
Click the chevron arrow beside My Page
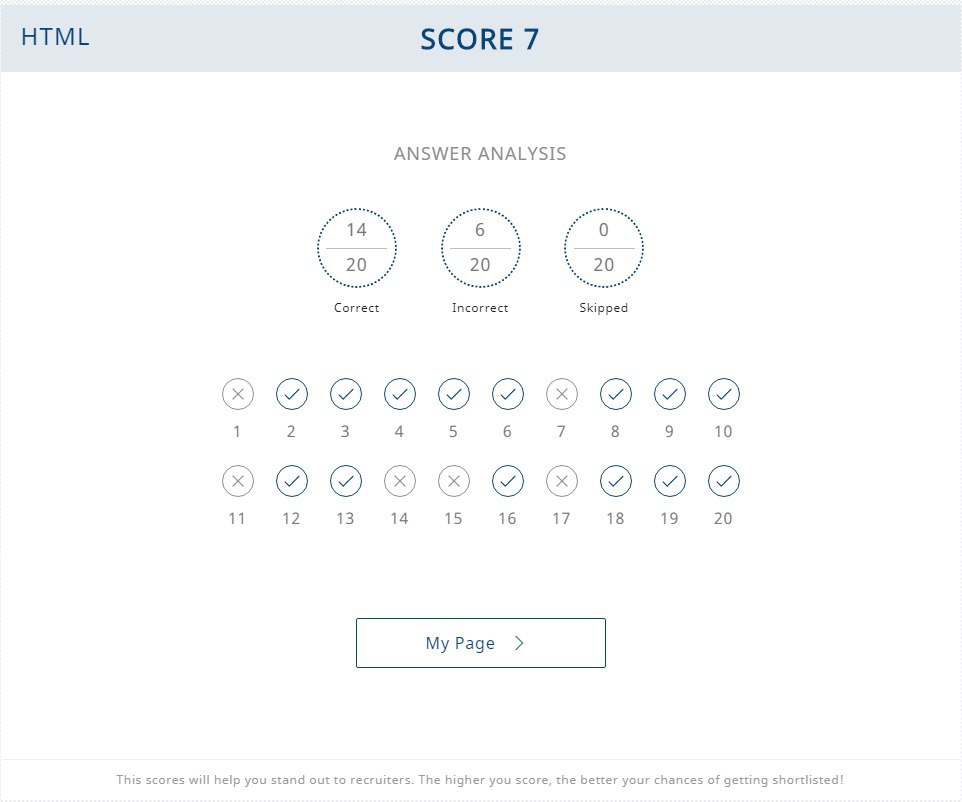pos(519,643)
